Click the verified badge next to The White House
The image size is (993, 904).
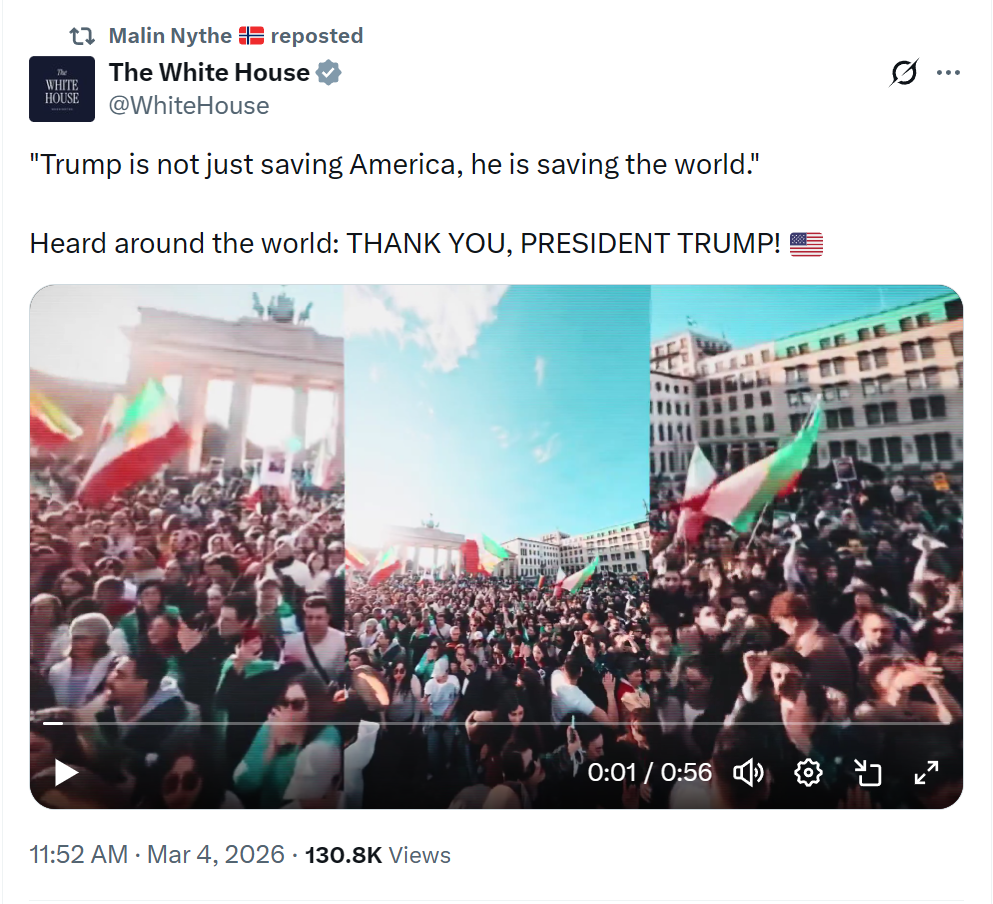coord(330,72)
